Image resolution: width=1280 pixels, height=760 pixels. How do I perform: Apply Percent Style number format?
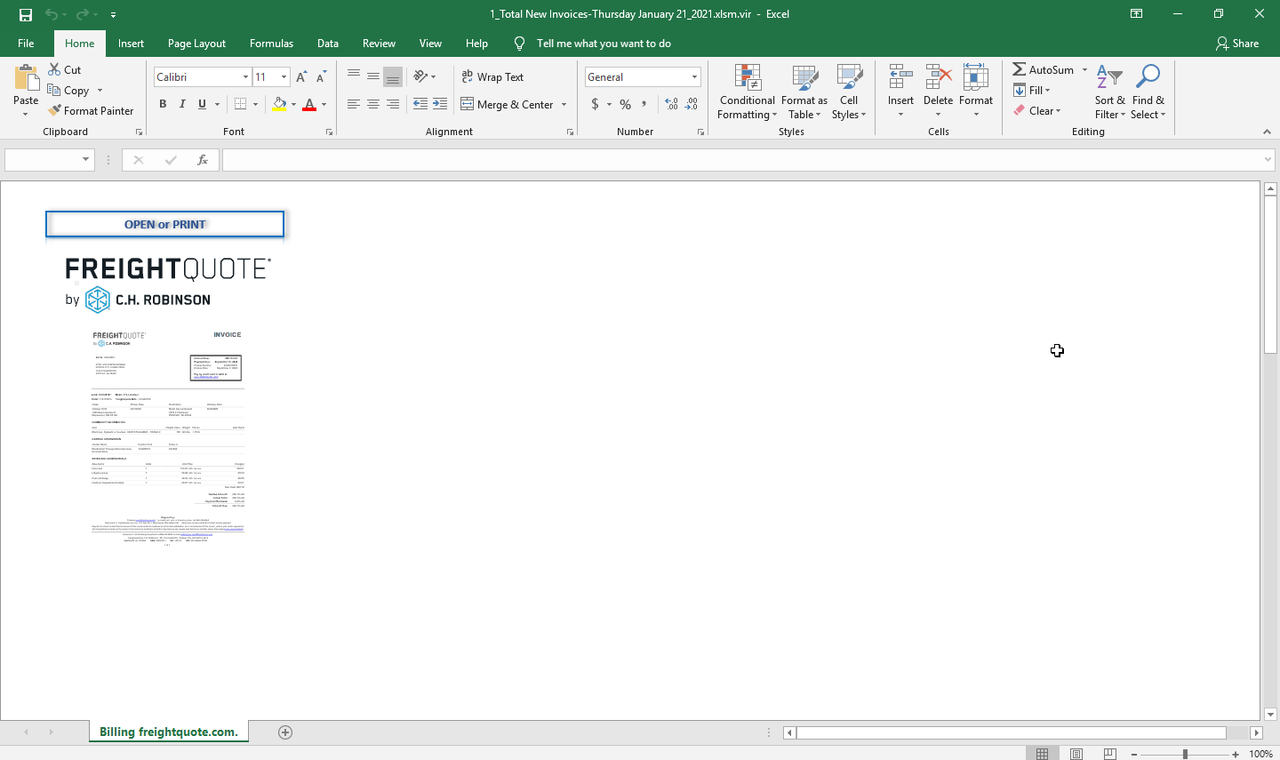pyautogui.click(x=625, y=104)
